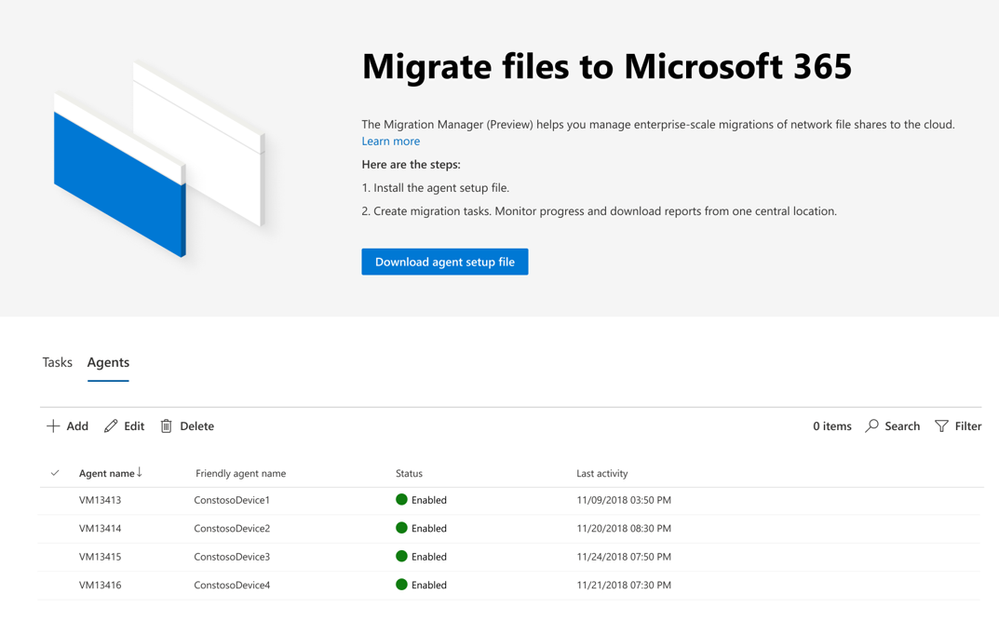This screenshot has height=621, width=999.
Task: Click the Status column header
Action: tap(409, 473)
